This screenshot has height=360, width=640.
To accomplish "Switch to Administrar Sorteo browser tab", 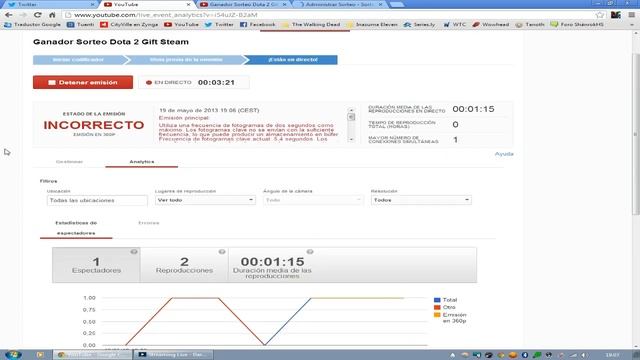I will point(339,4).
